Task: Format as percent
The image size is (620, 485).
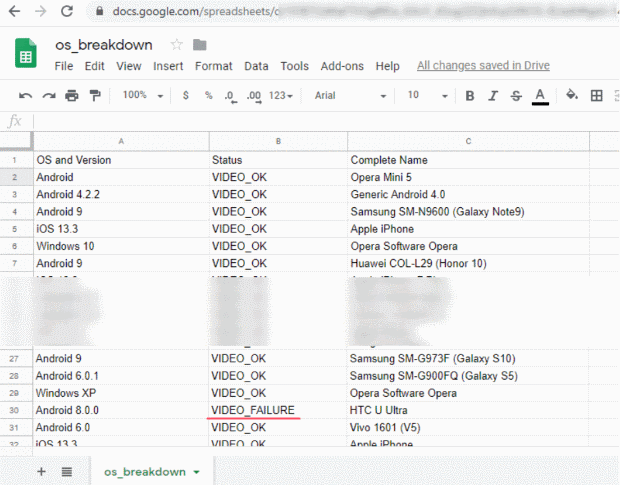Action: pyautogui.click(x=208, y=95)
